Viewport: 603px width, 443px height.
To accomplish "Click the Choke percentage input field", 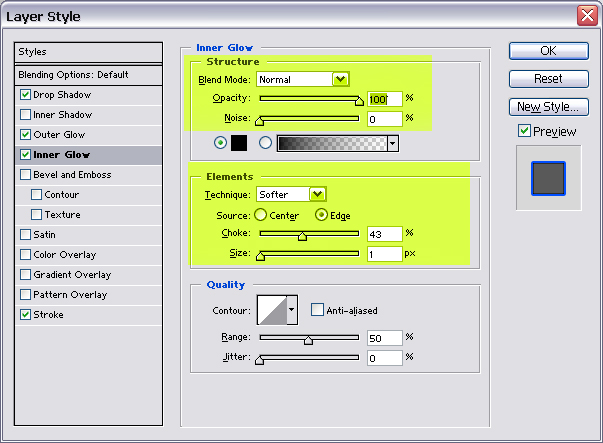I will click(x=383, y=234).
